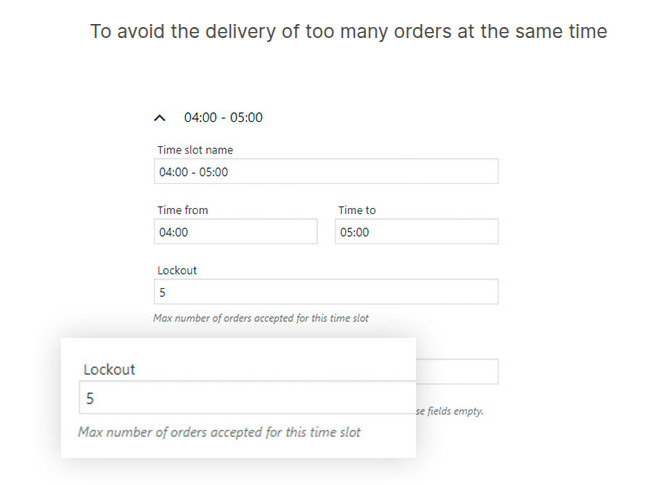Select the Time to input box
The width and height of the screenshot is (672, 485).
click(417, 232)
